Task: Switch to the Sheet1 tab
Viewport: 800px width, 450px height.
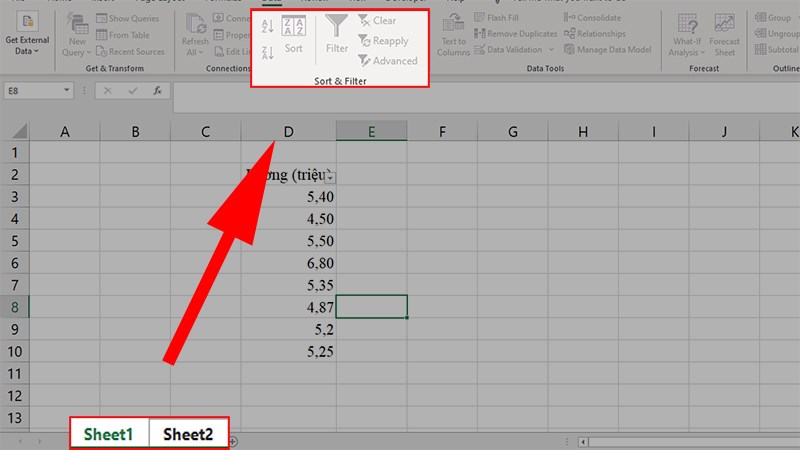Action: (109, 434)
